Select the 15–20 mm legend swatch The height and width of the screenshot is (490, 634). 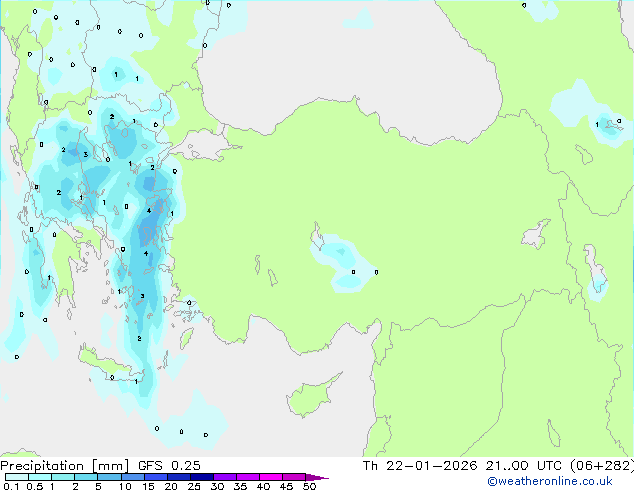(155, 477)
